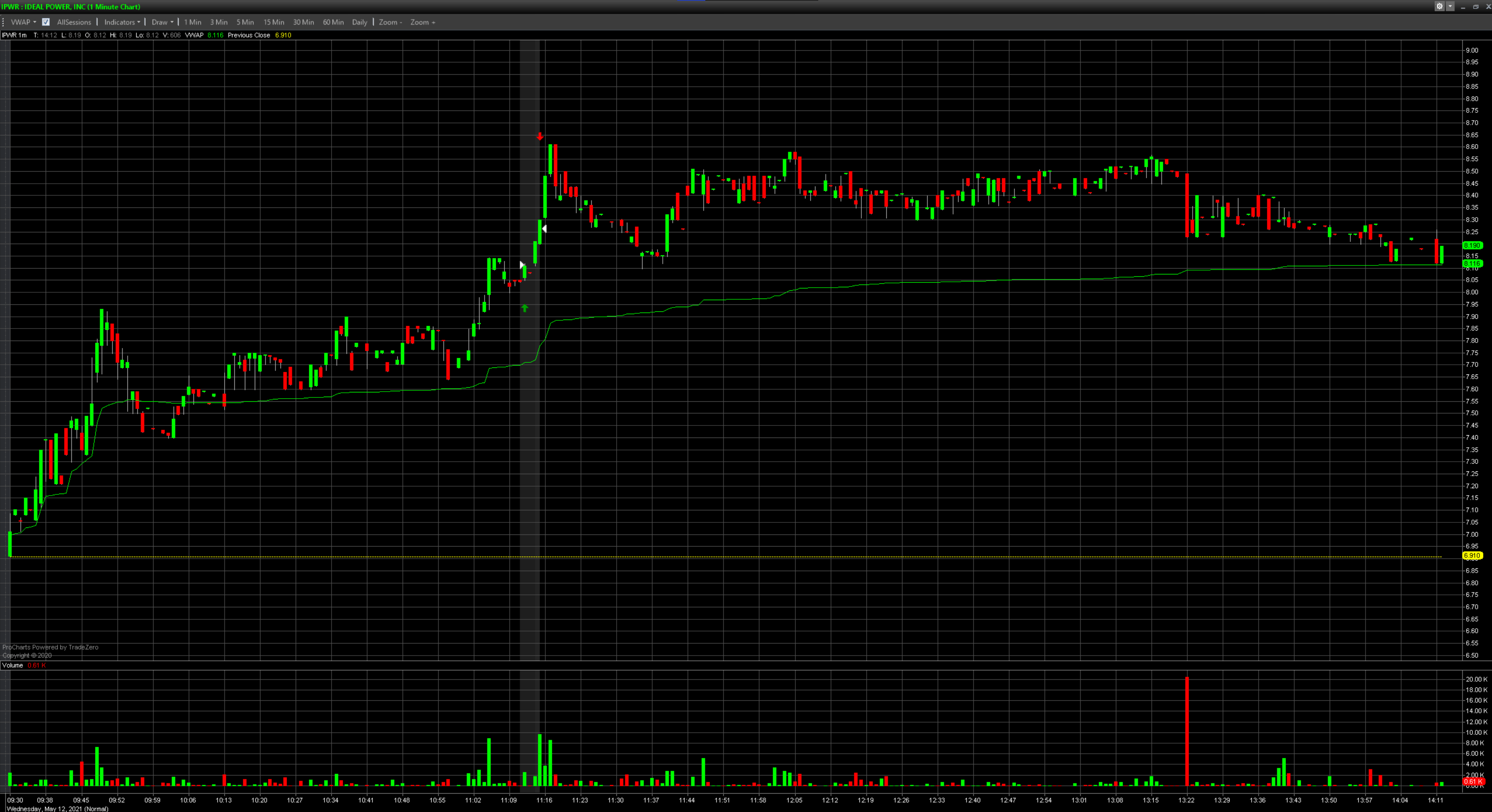
Task: Switch to the 5 Min timeframe
Action: tap(245, 22)
